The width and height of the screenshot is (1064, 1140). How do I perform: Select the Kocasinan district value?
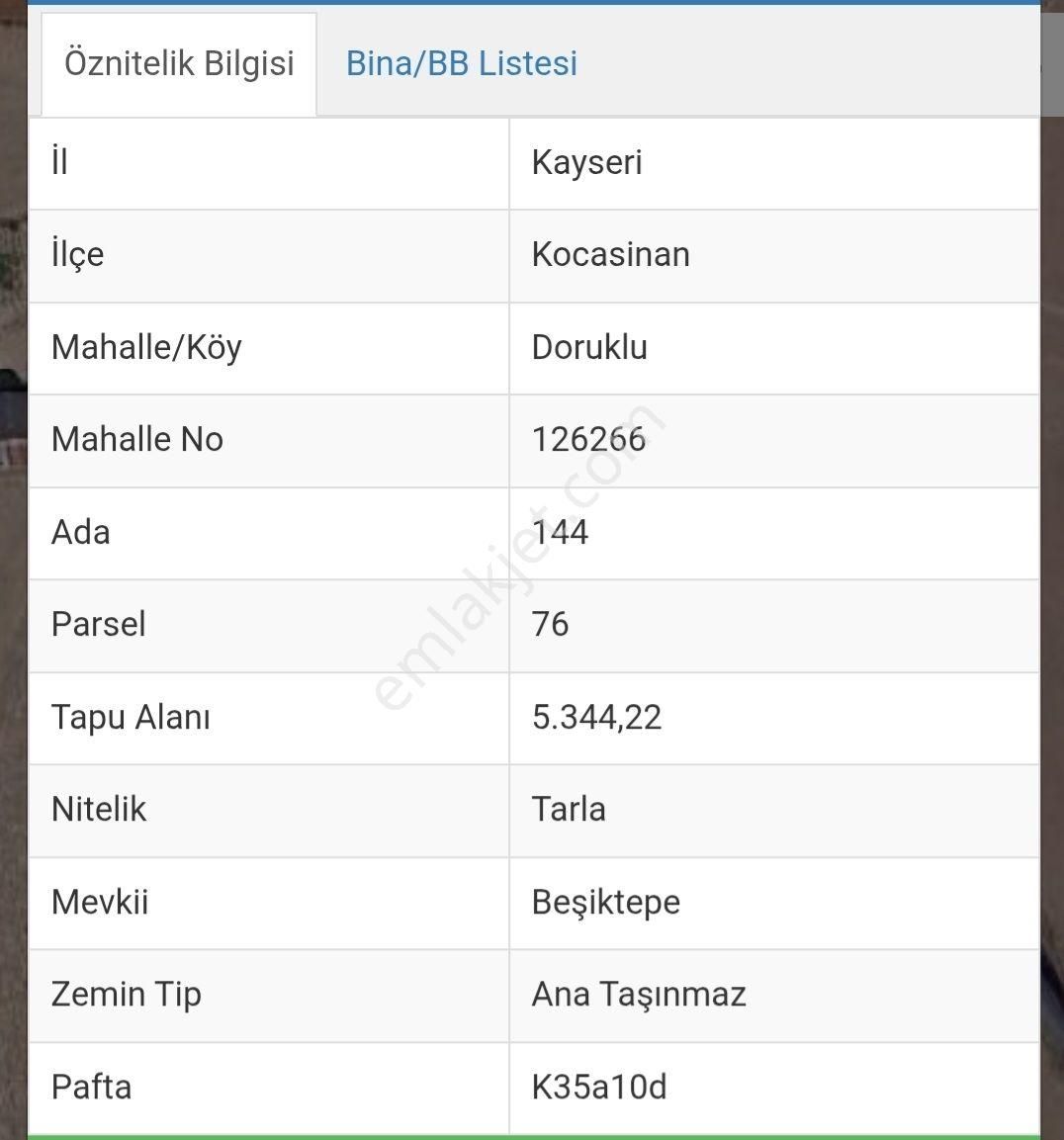(x=610, y=254)
